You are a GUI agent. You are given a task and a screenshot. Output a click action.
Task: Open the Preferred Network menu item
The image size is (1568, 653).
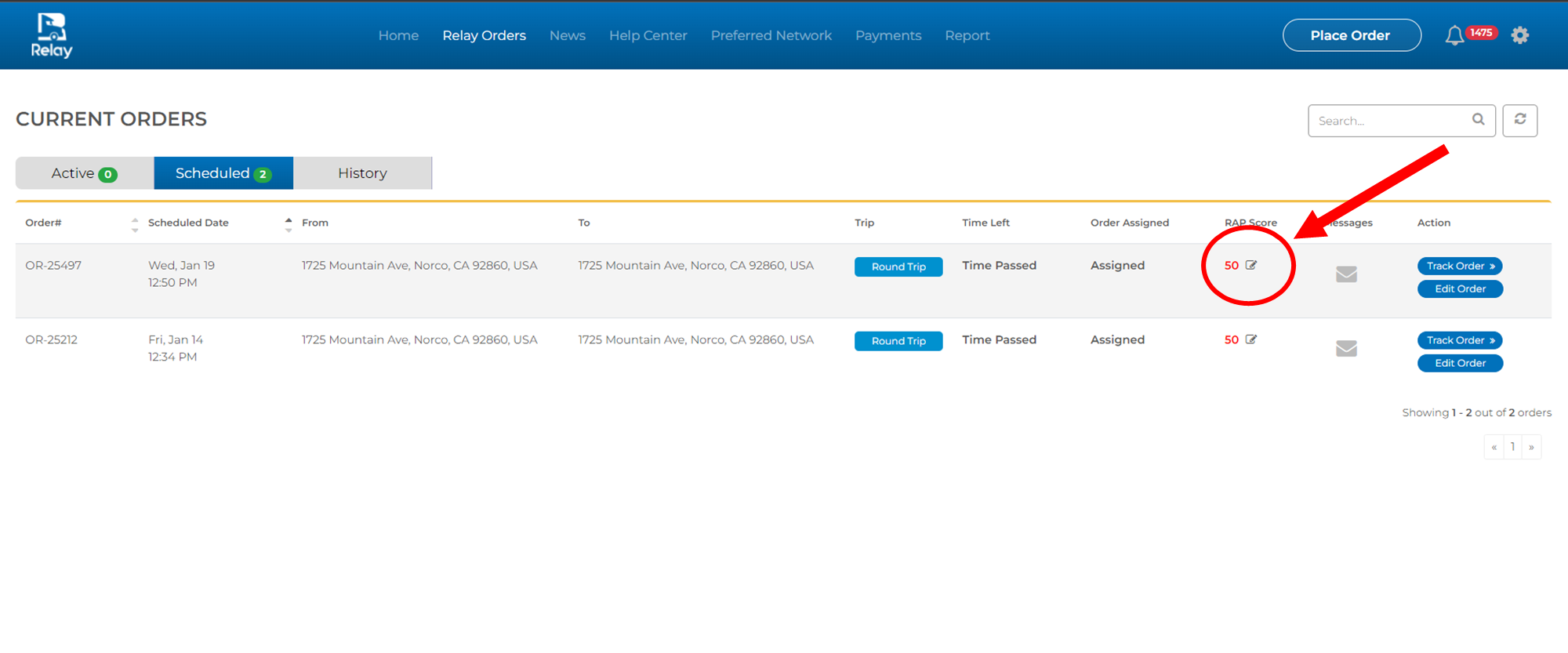pyautogui.click(x=771, y=35)
